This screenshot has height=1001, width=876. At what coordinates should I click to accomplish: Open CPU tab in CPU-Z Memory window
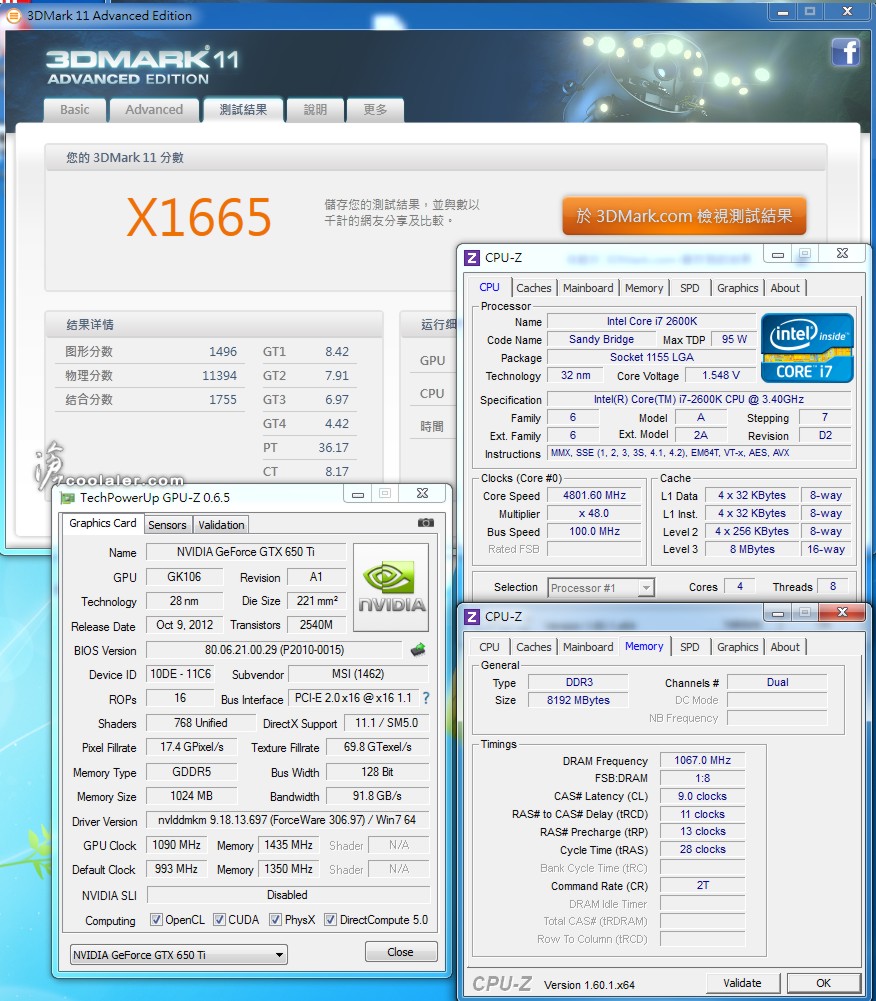click(489, 647)
